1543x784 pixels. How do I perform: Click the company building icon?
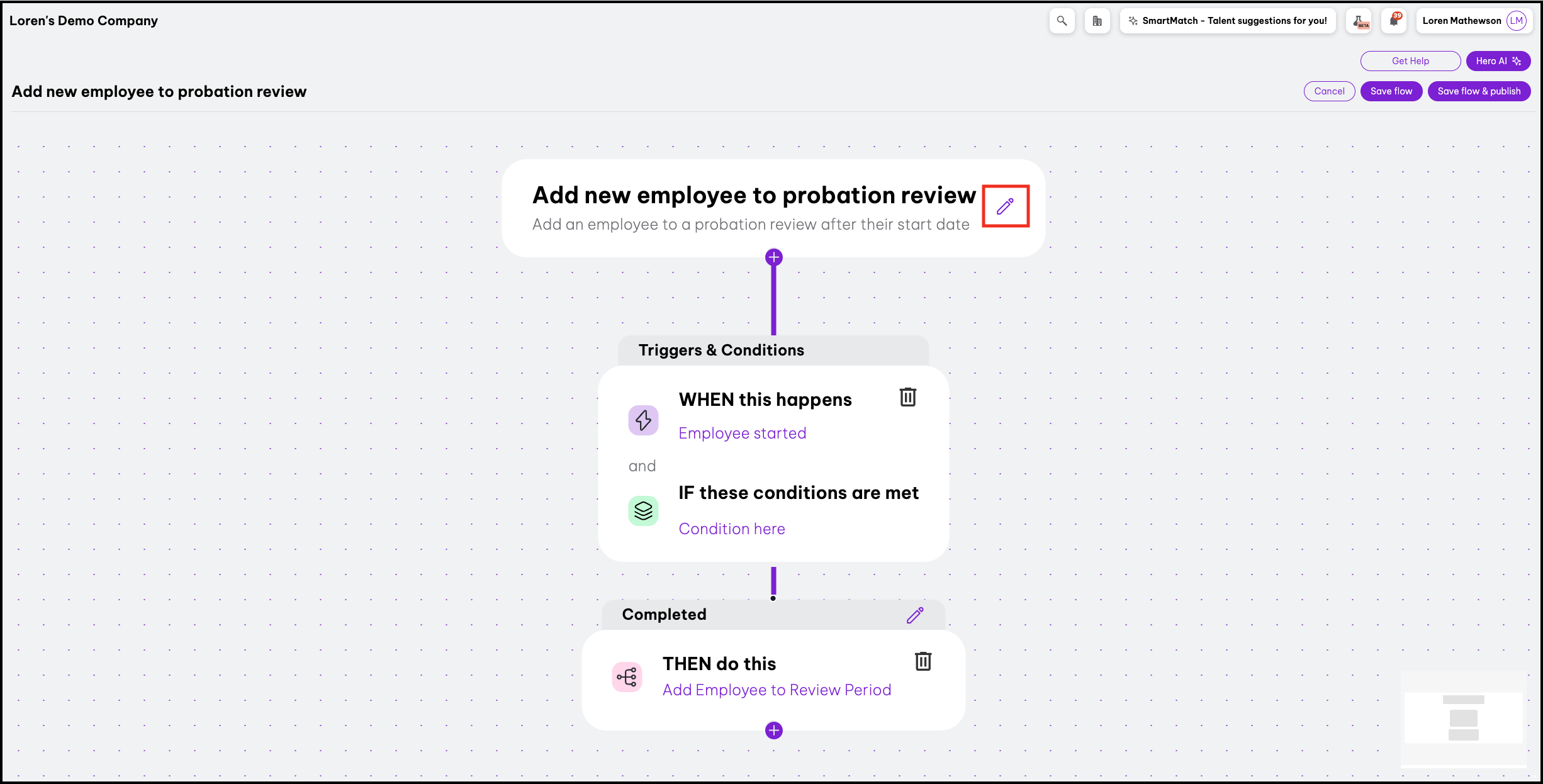pyautogui.click(x=1097, y=21)
